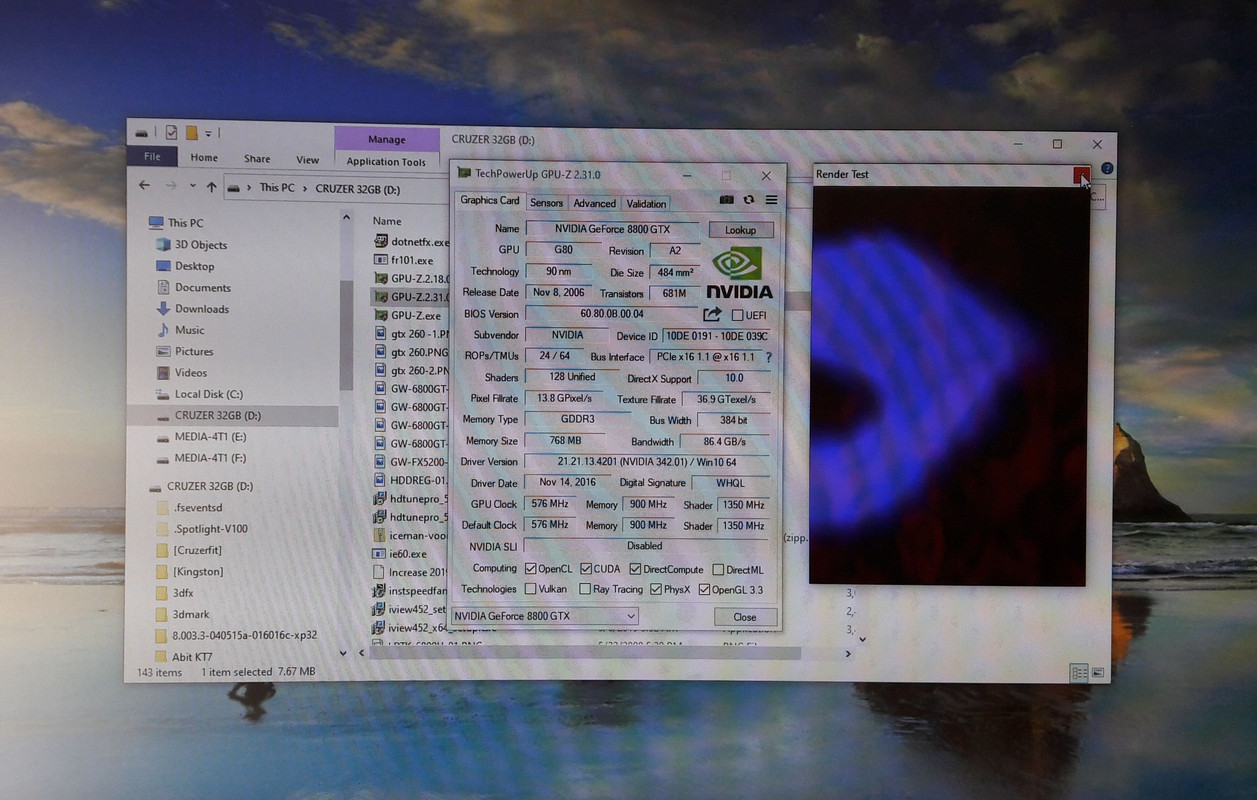Screen dimensions: 1257x800
Task: Click the Lookup button in GPU-Z
Action: pyautogui.click(x=740, y=230)
